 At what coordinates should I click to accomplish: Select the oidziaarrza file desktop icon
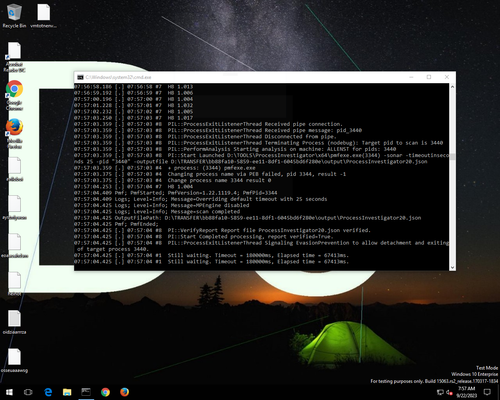pyautogui.click(x=14, y=322)
